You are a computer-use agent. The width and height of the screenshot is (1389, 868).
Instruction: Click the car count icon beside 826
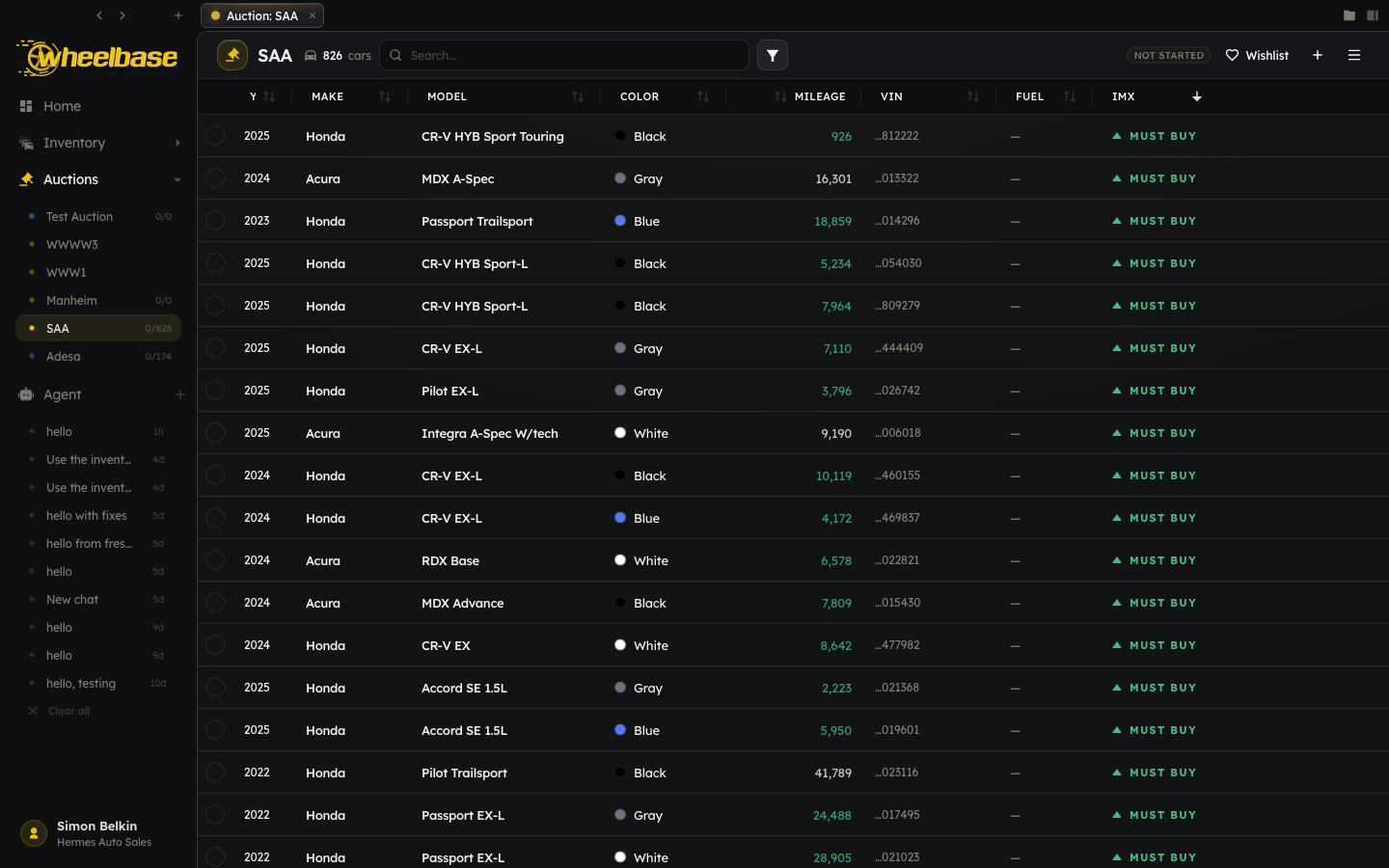[x=311, y=56]
